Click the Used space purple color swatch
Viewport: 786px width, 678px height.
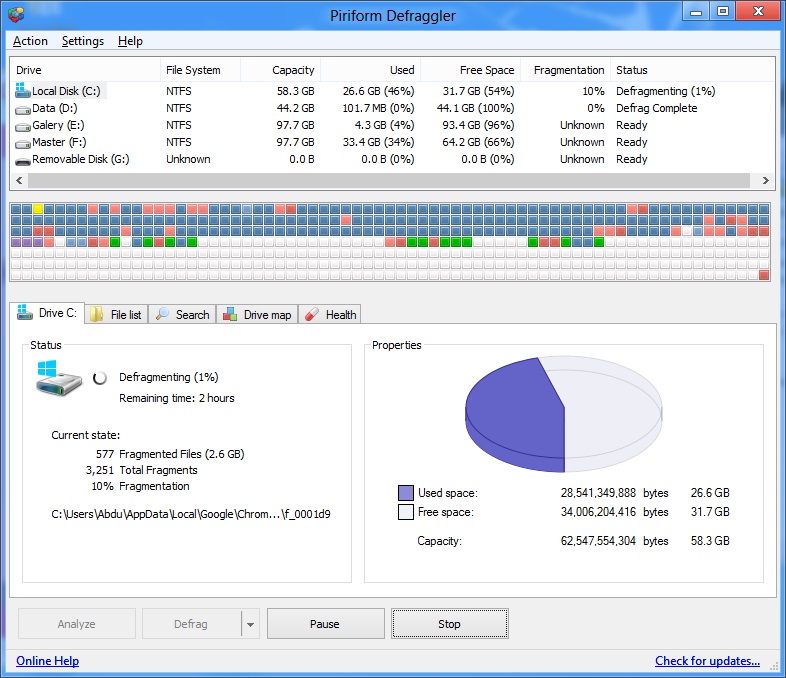pyautogui.click(x=406, y=493)
